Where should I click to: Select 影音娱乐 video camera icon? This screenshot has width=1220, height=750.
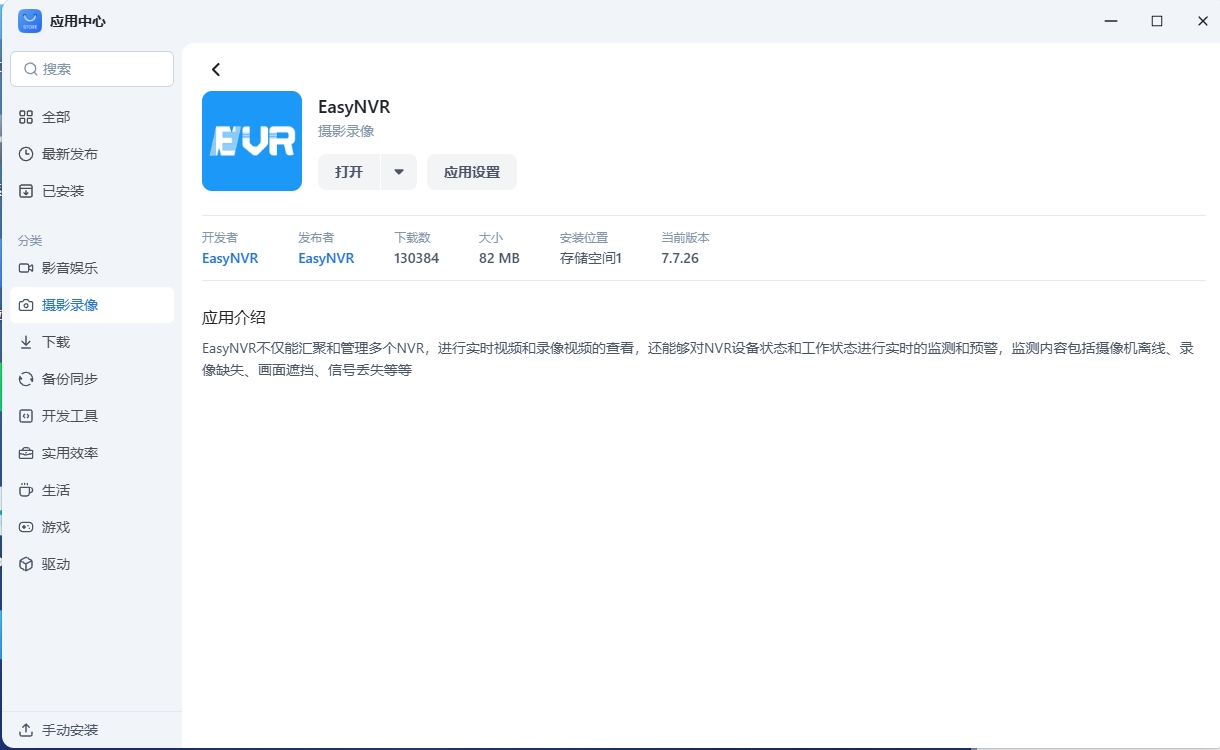(x=26, y=268)
